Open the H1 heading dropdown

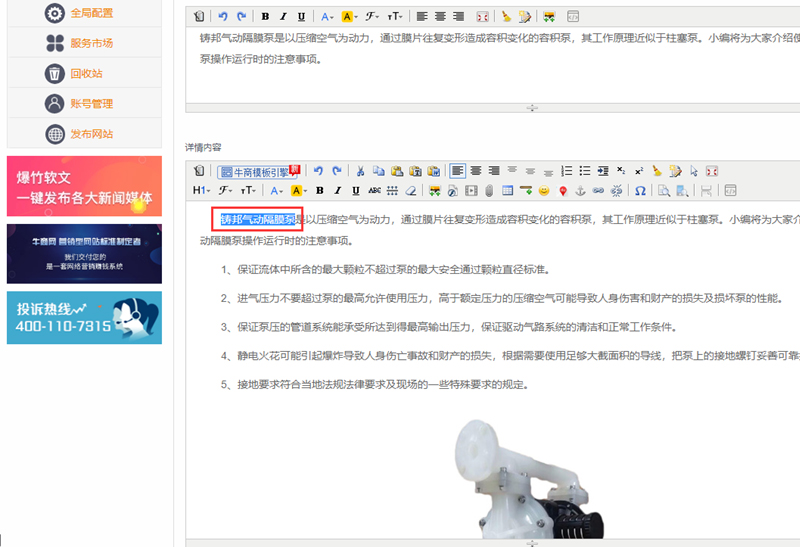pos(201,190)
